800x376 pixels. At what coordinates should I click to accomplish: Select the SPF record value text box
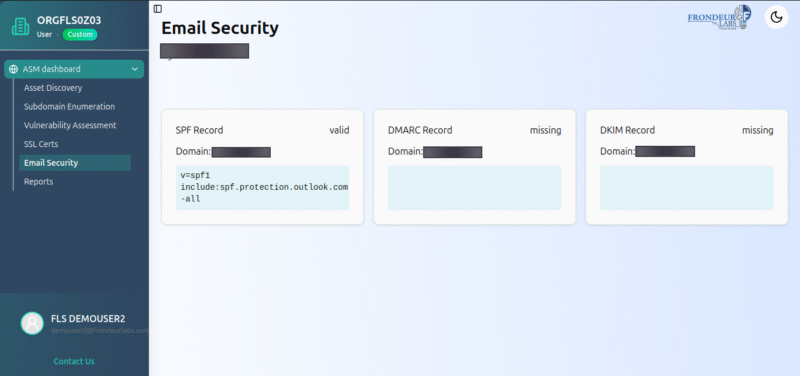click(262, 187)
